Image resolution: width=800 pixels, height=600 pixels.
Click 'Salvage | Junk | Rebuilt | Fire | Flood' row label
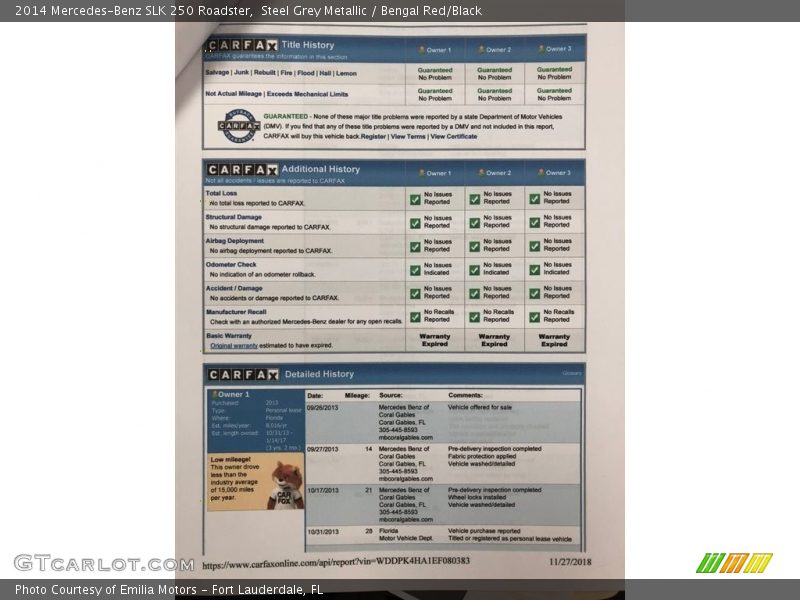[281, 73]
